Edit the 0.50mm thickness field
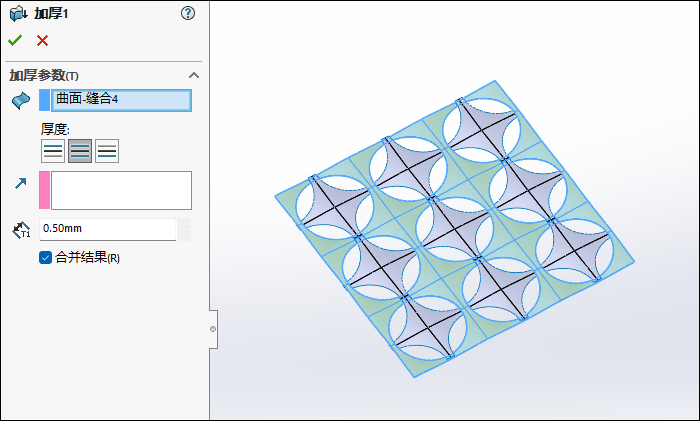This screenshot has width=700, height=421. (x=108, y=229)
